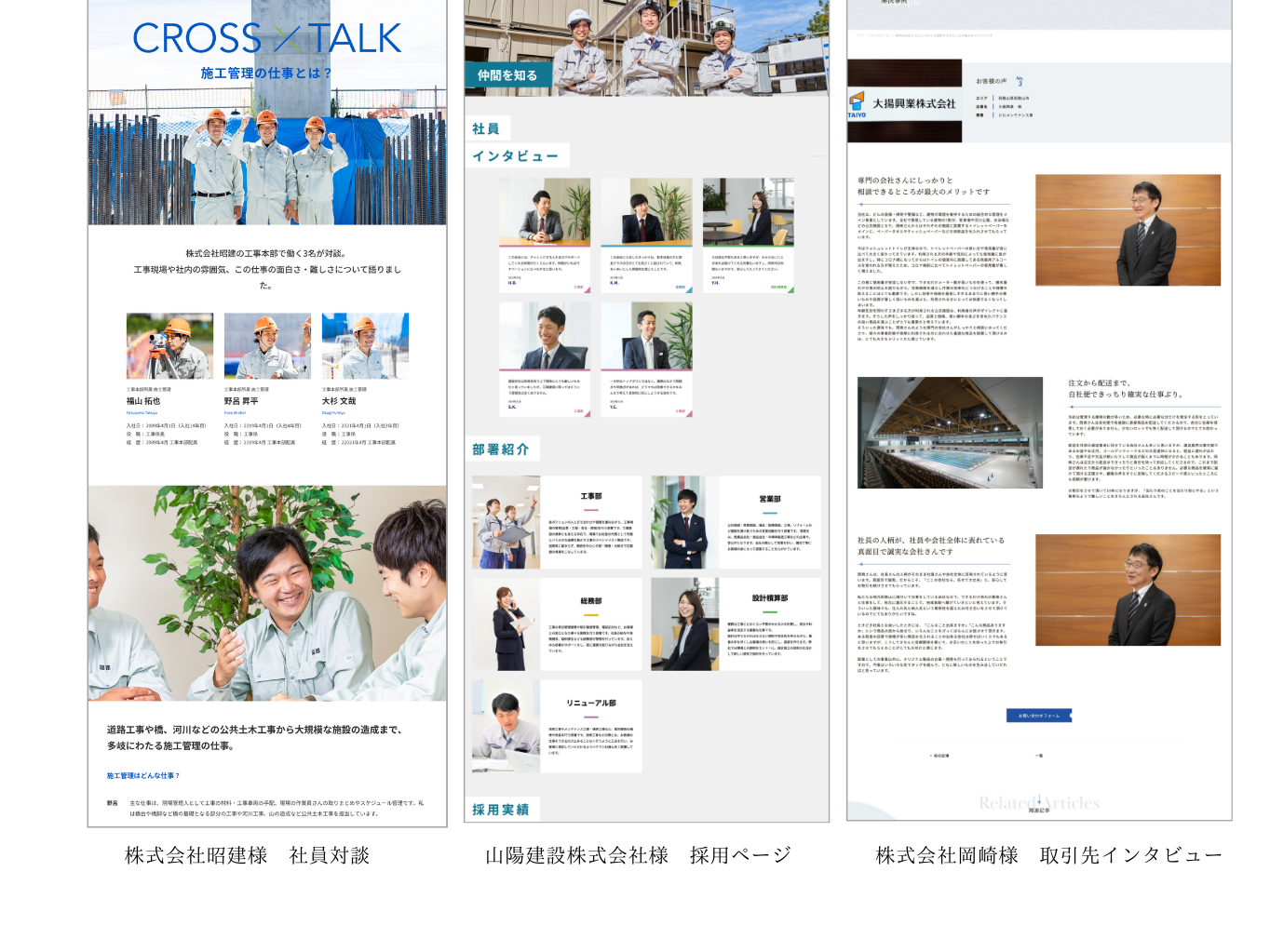Open interview card H.B.

click(545, 235)
